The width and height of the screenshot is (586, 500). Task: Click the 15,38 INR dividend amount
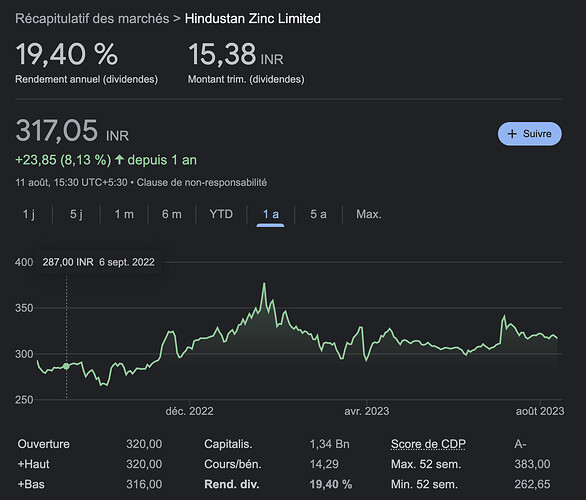(235, 55)
